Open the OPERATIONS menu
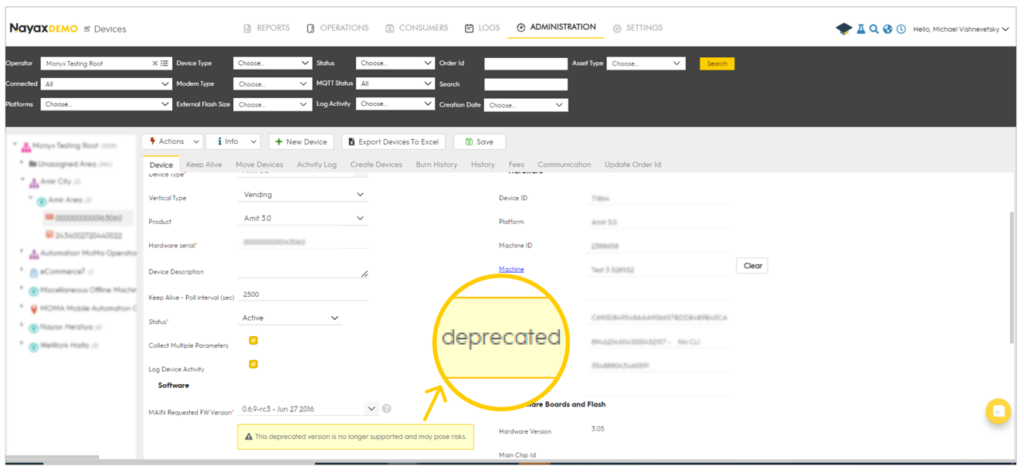Viewport: 1024px width, 473px height. (338, 28)
